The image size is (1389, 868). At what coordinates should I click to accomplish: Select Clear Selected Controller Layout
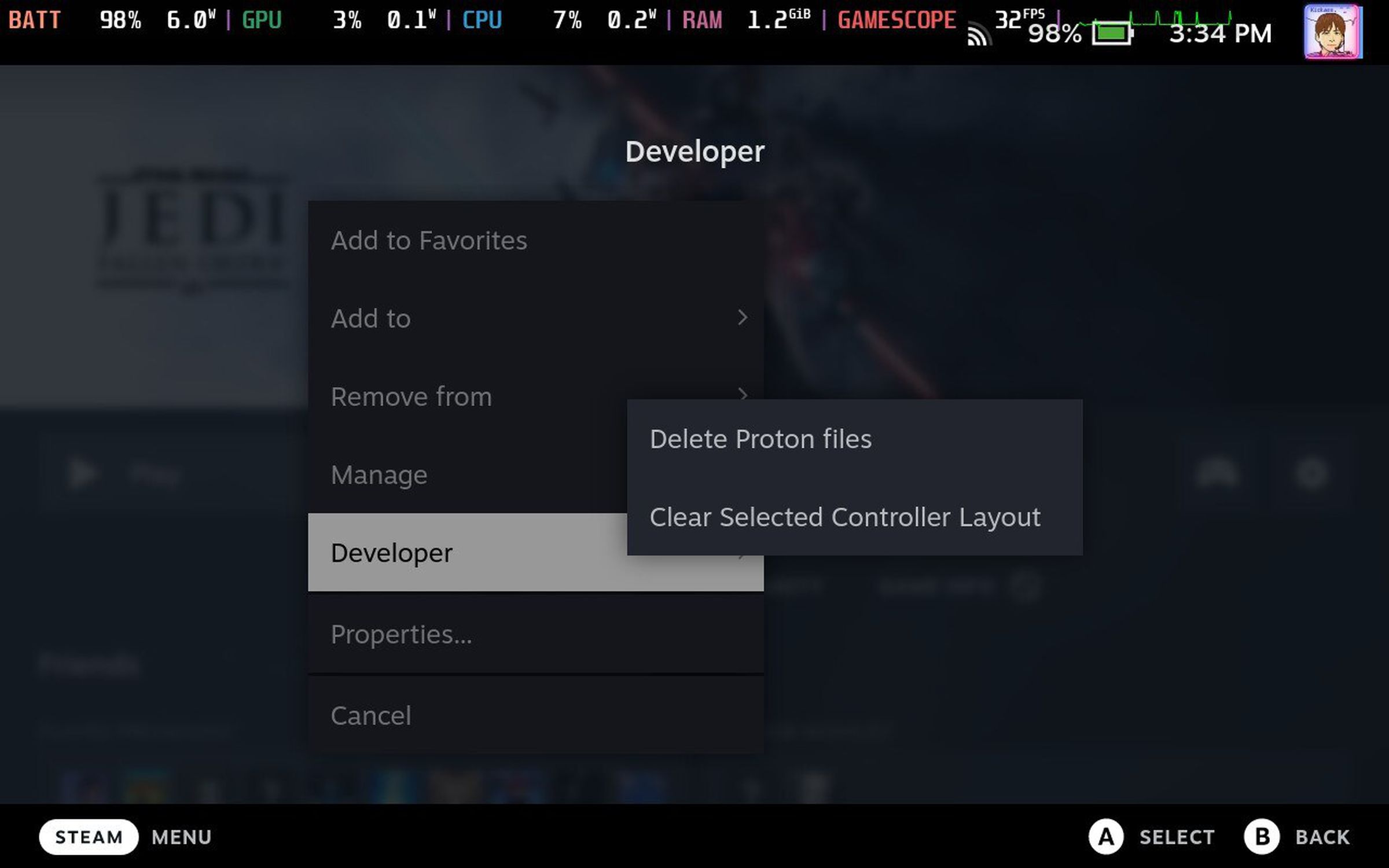pos(845,517)
